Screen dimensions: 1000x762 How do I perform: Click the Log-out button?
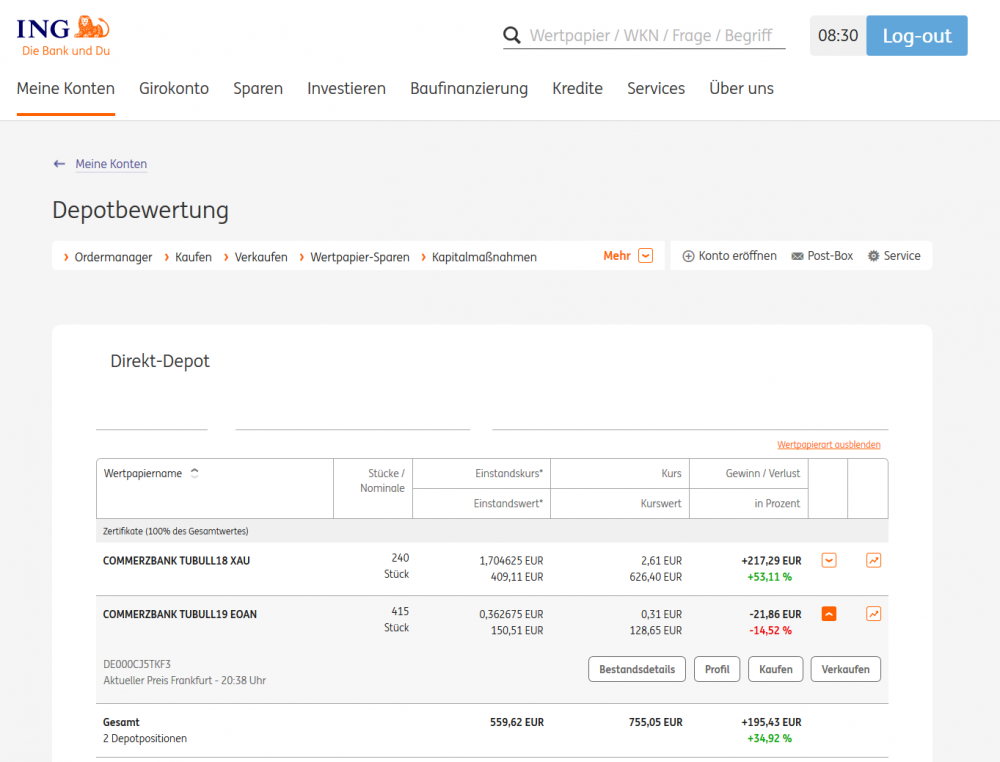click(x=916, y=36)
